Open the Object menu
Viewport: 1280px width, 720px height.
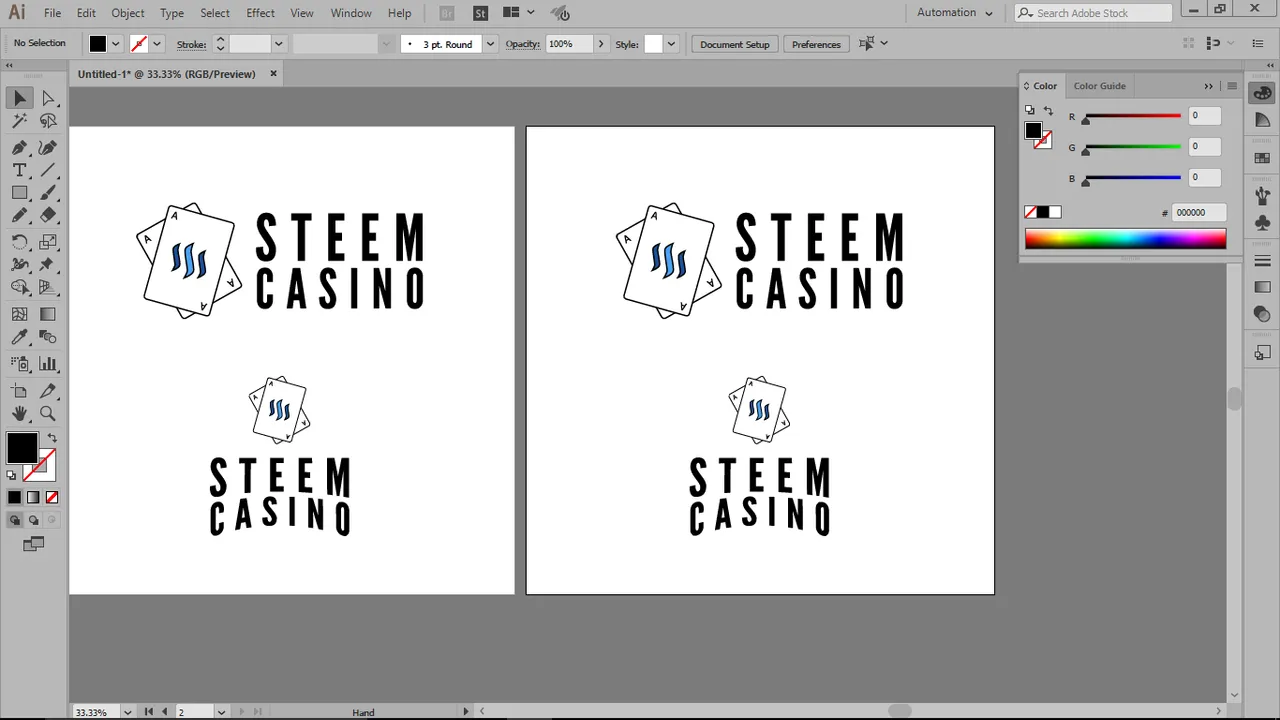128,13
